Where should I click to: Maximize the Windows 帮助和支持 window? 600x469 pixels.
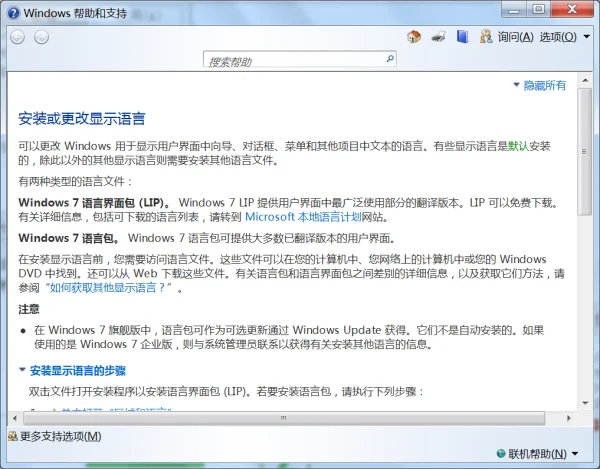539,9
